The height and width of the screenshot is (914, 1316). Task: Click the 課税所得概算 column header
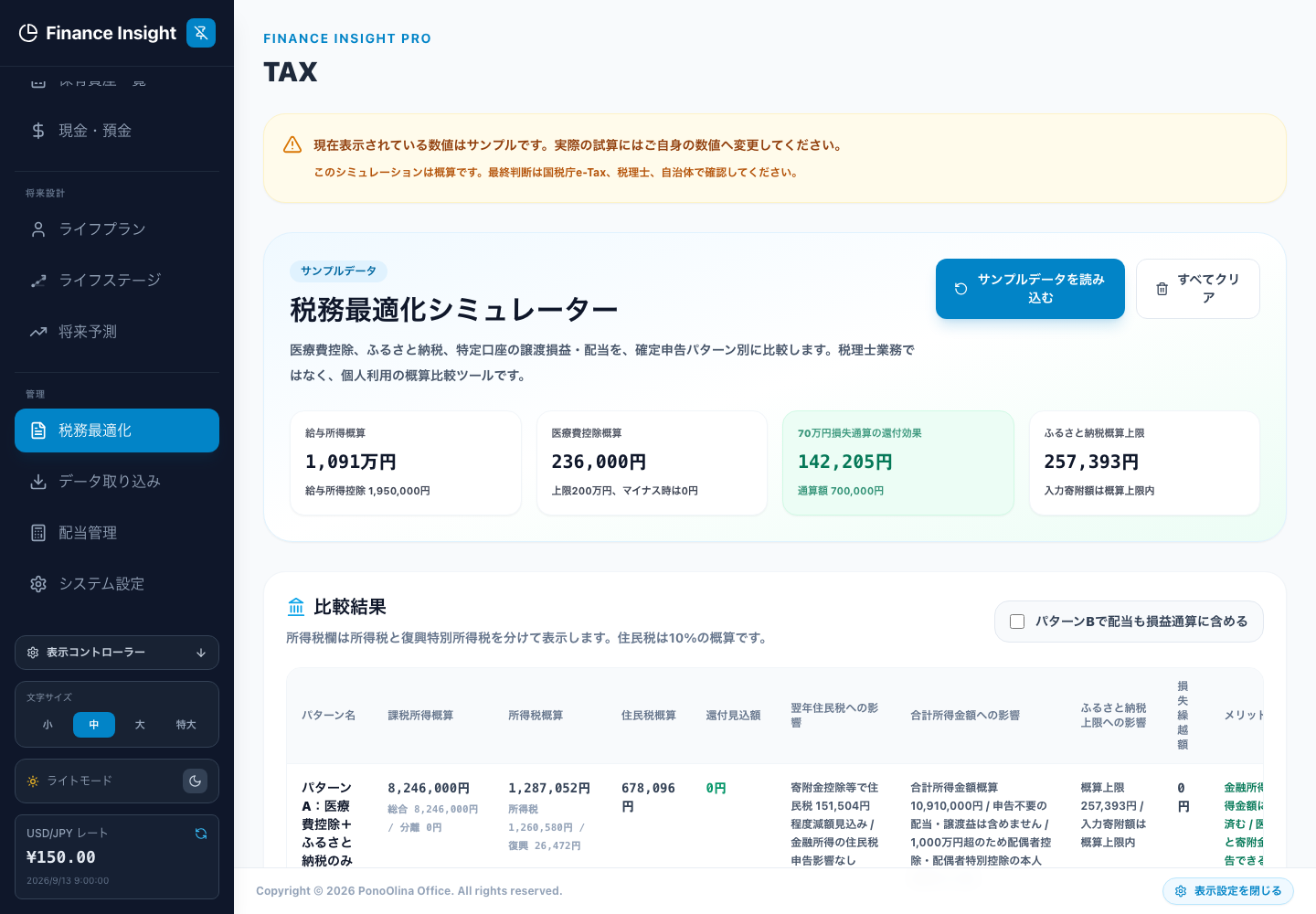click(x=420, y=716)
